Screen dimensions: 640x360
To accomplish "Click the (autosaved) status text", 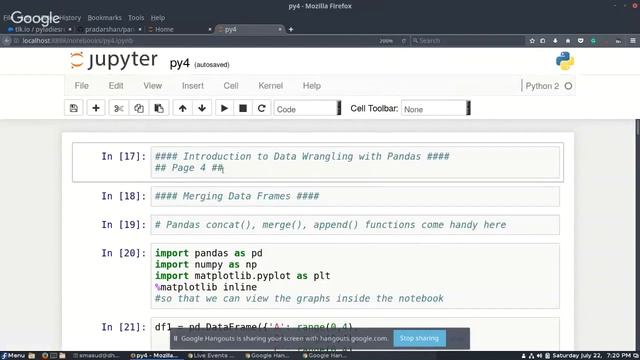I will click(x=211, y=65).
